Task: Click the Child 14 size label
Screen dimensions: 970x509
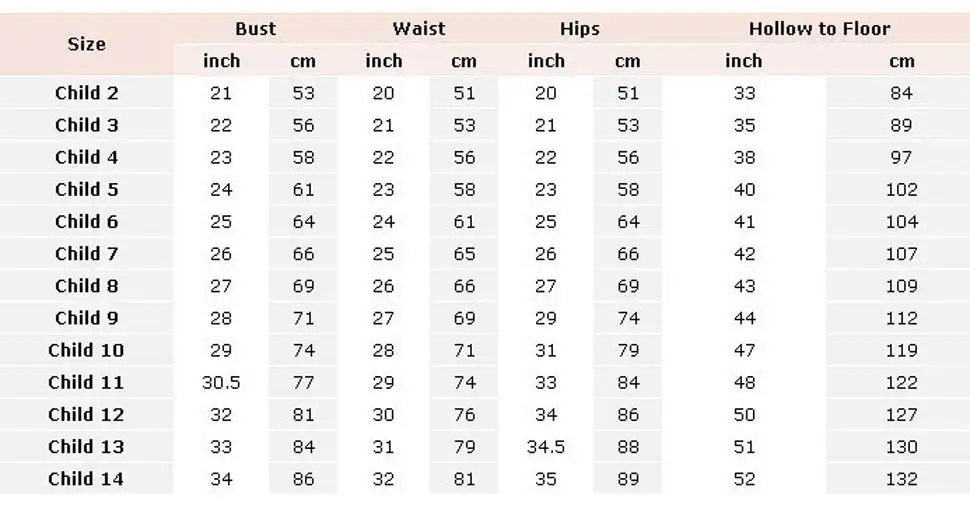Action: pos(87,479)
